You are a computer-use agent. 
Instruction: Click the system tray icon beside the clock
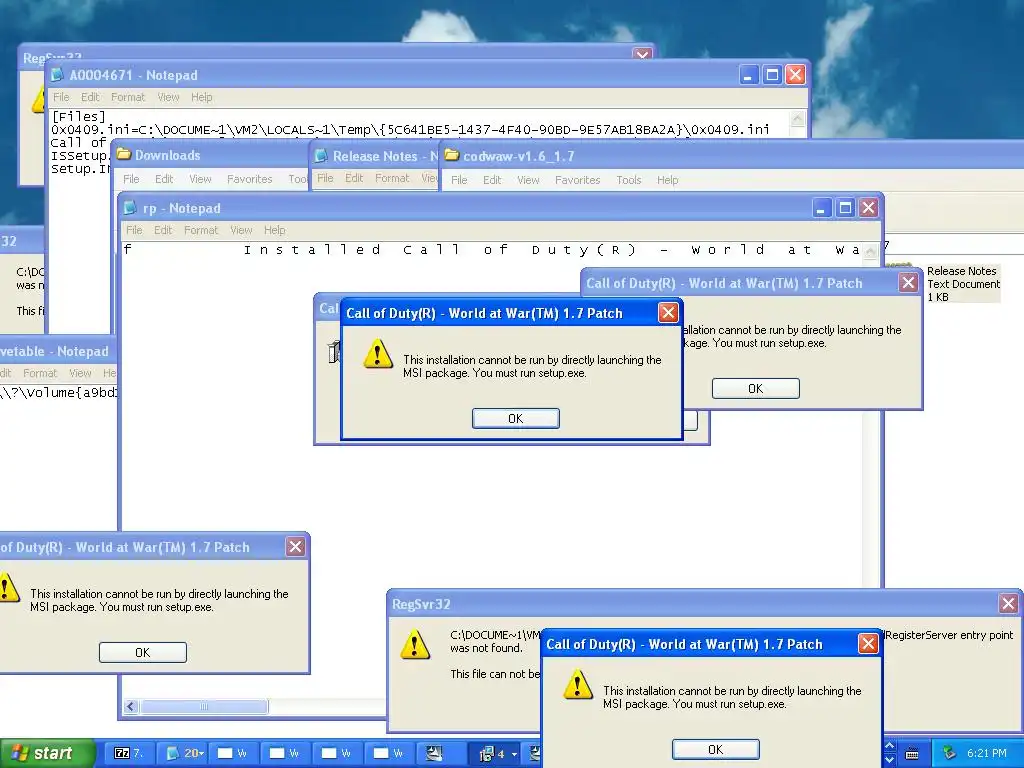click(950, 753)
